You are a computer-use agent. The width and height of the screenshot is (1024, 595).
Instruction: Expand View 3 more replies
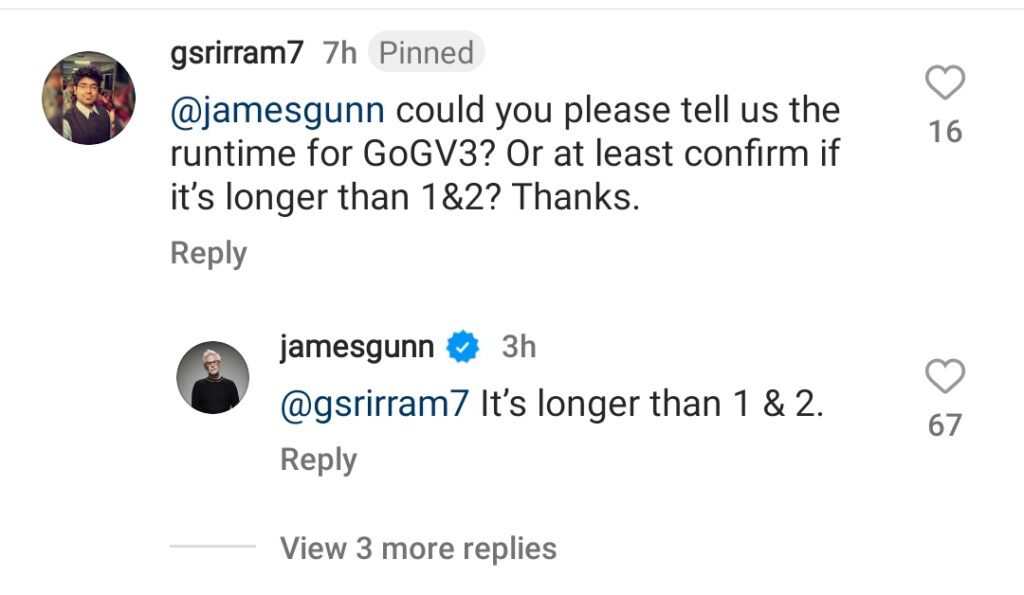418,548
